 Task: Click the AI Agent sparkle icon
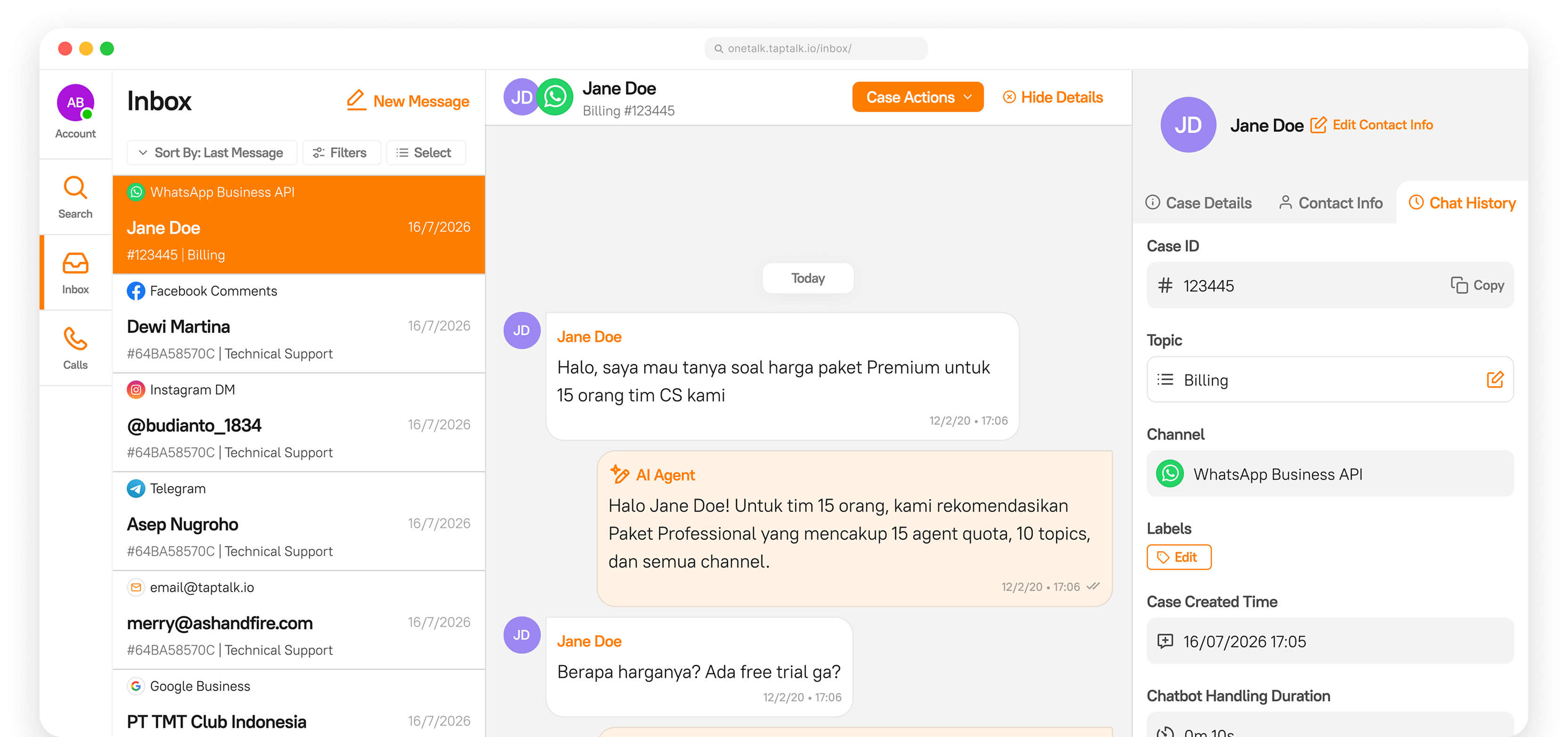click(x=620, y=474)
